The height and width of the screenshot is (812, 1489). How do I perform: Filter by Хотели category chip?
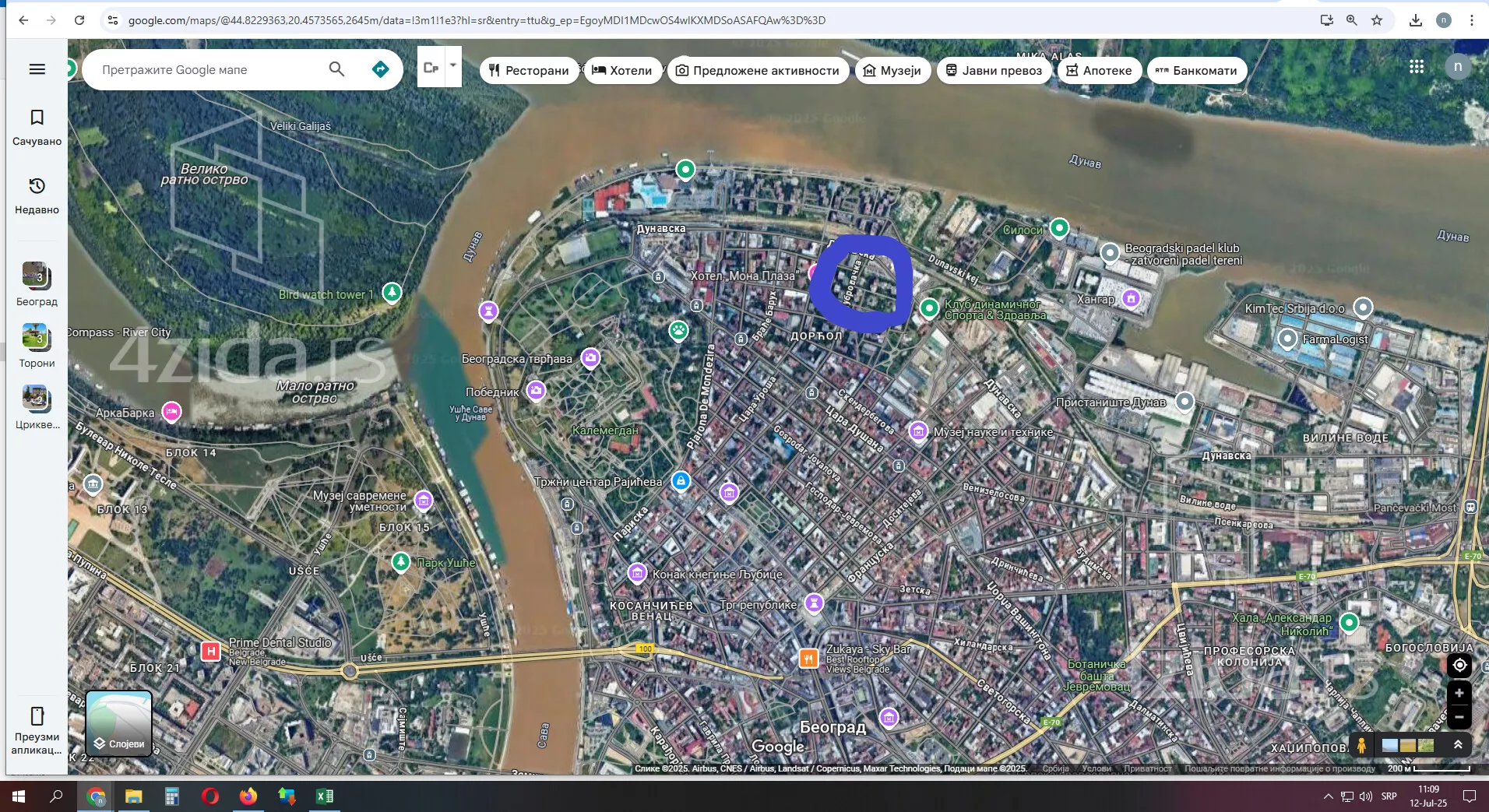(622, 70)
